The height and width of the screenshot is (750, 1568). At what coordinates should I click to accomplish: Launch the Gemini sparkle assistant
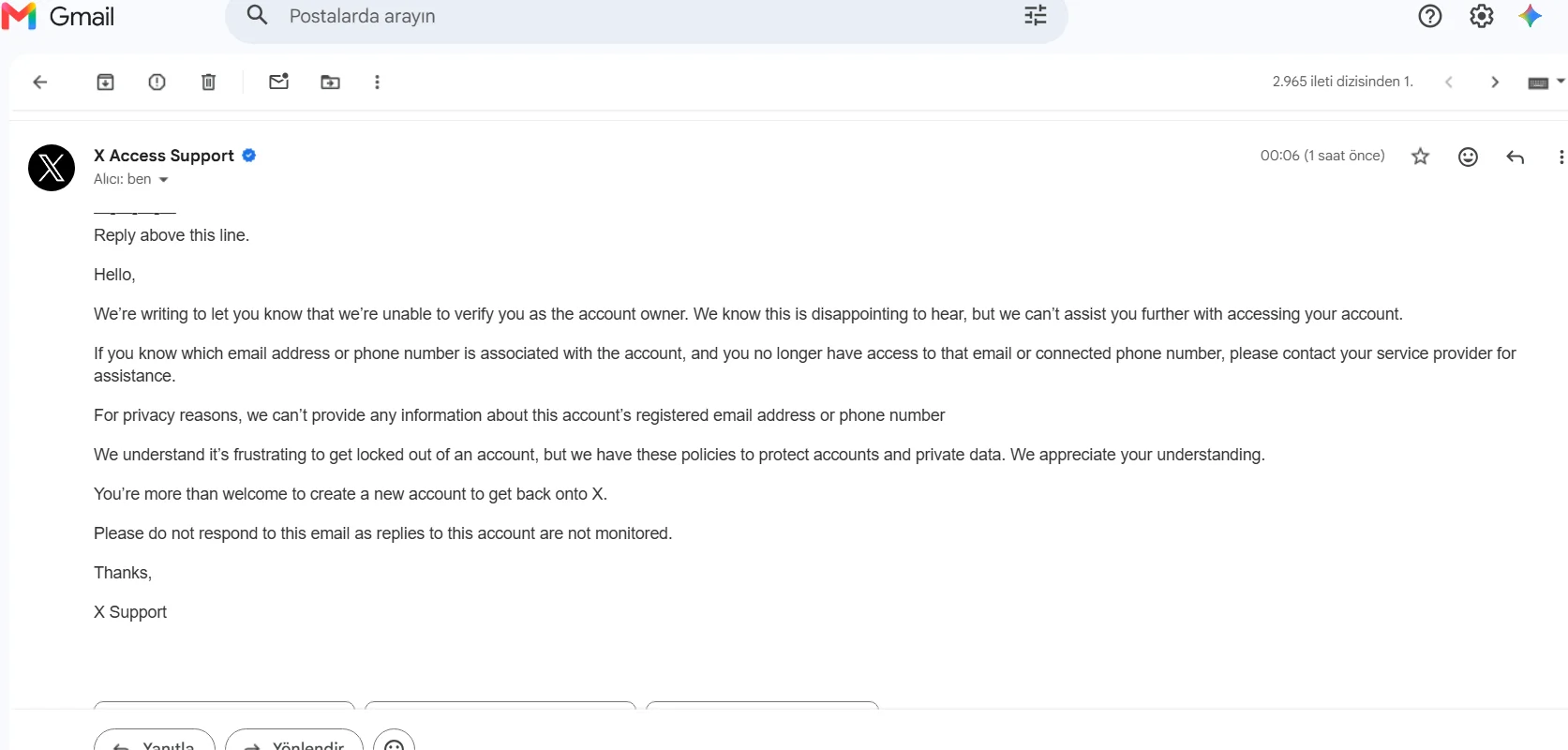[x=1531, y=16]
